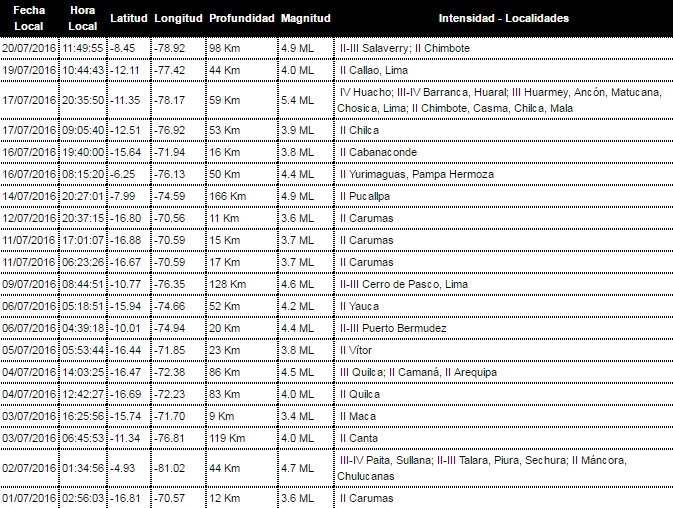
Task: Select the Latitud column header
Action: [128, 19]
